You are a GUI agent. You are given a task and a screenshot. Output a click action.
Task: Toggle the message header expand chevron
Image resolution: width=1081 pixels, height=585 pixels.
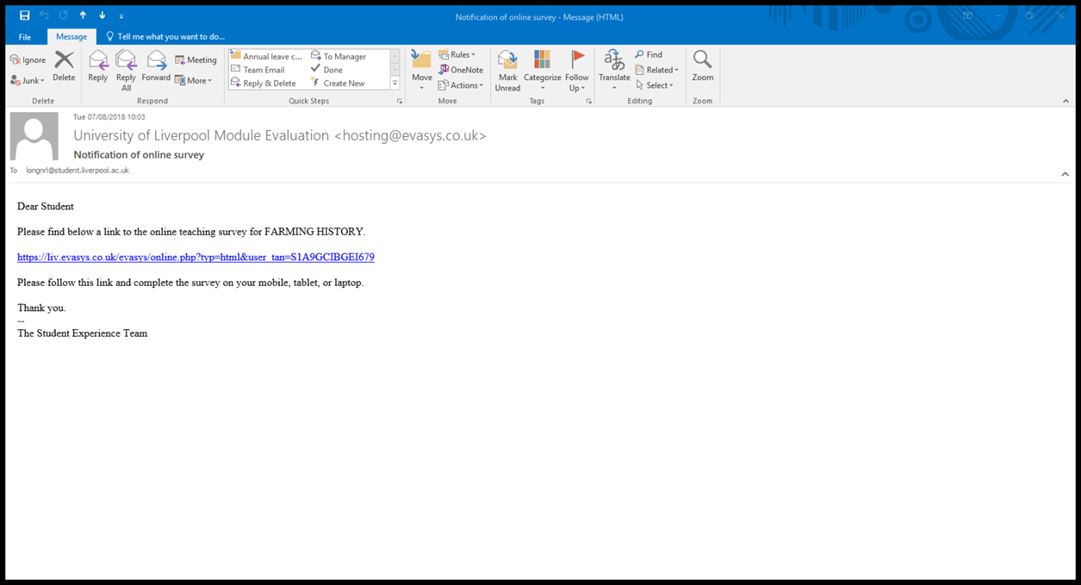[x=1065, y=174]
